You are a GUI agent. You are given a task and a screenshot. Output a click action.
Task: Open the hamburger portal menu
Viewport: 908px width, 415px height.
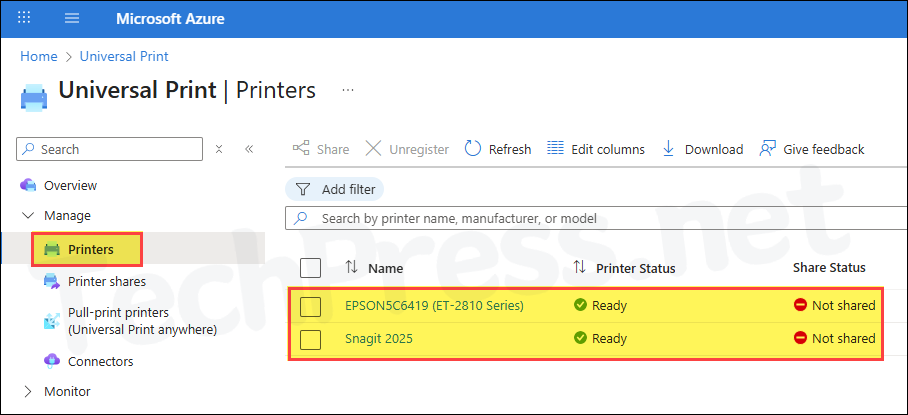tap(72, 18)
